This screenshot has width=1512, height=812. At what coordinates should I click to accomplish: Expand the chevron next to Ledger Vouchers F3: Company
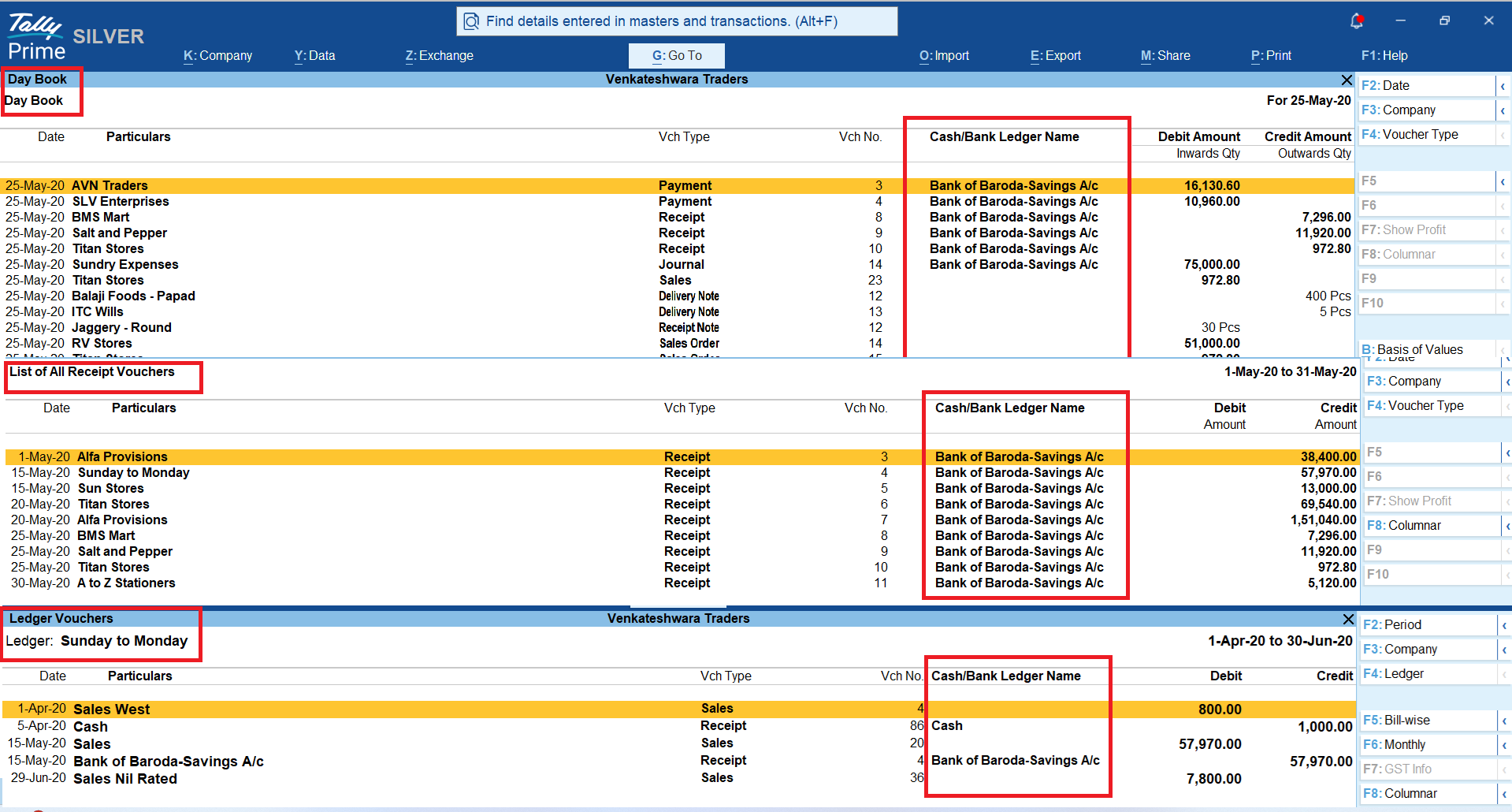click(1505, 650)
